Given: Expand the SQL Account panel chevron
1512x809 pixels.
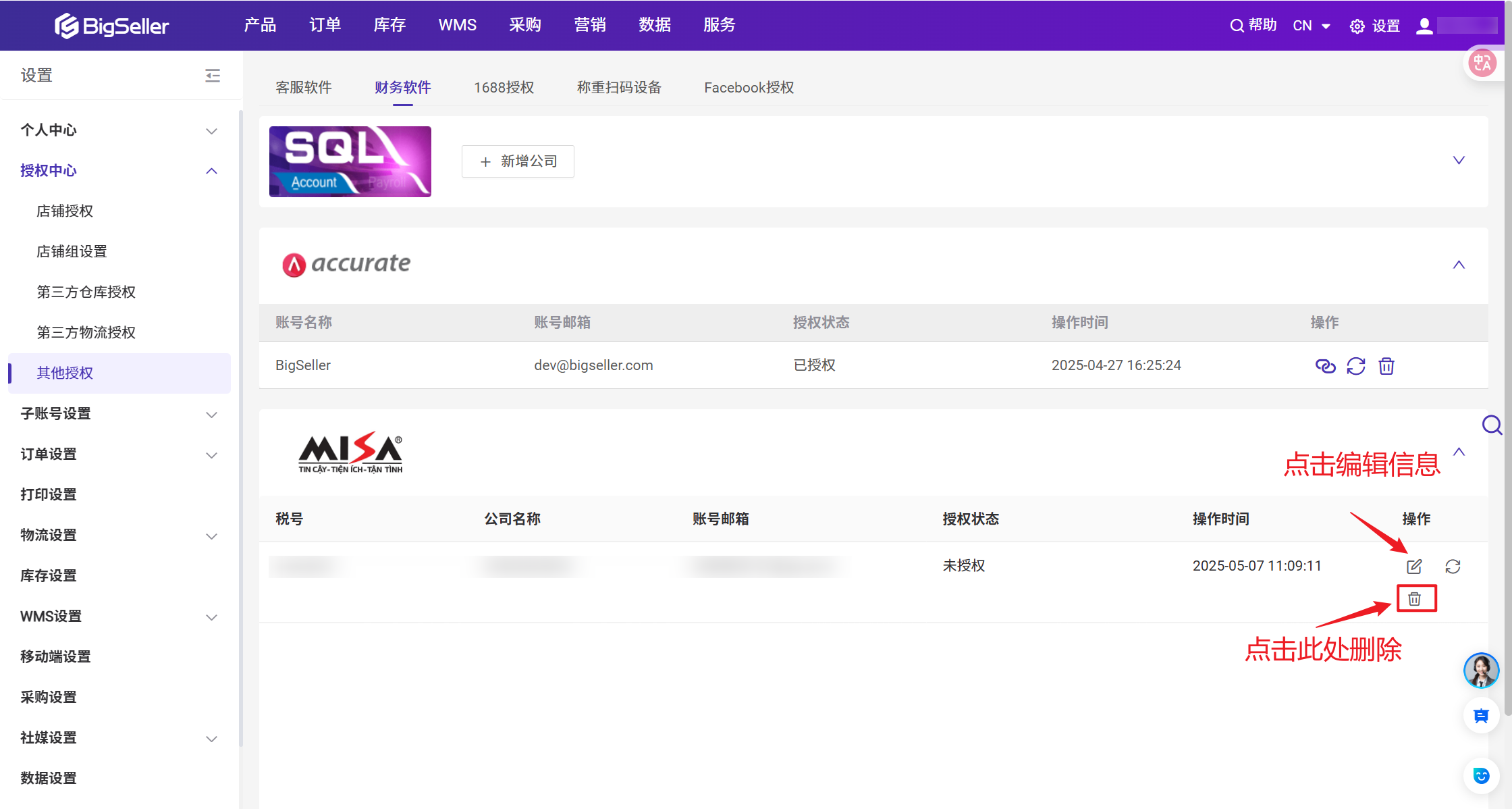Looking at the screenshot, I should [x=1459, y=161].
